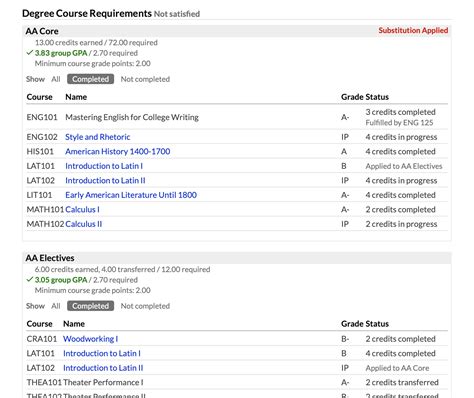Open Calculus II course link
474x398 pixels.
(x=84, y=224)
